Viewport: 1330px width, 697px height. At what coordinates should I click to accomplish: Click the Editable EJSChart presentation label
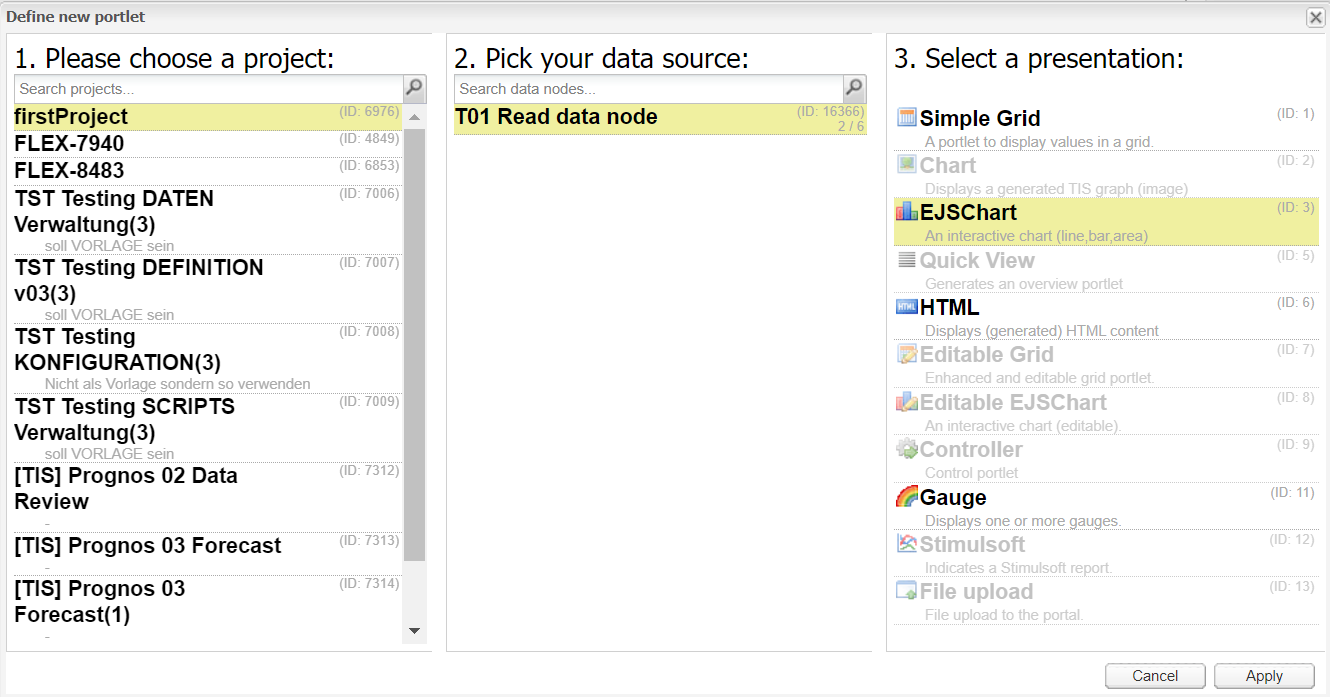pyautogui.click(x=1013, y=402)
